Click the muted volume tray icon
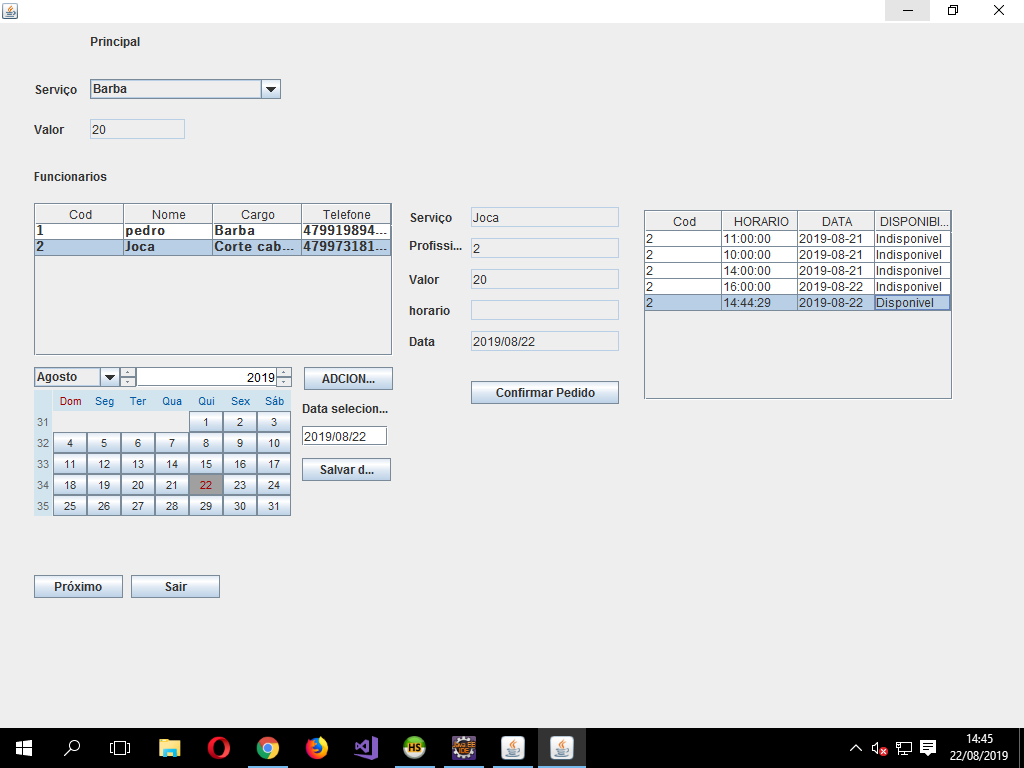Image resolution: width=1024 pixels, height=768 pixels. [x=879, y=748]
